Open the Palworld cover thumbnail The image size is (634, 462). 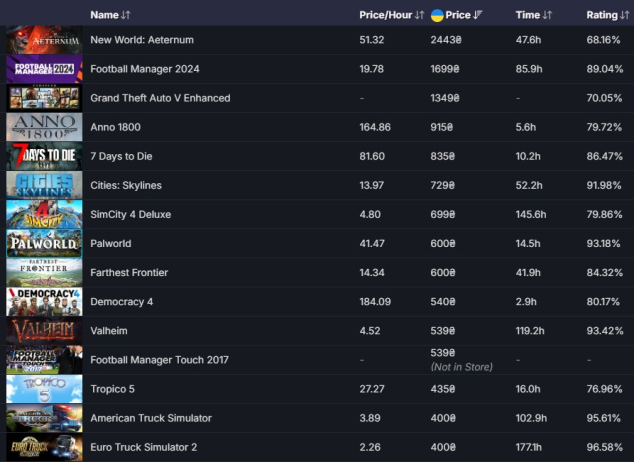tap(44, 243)
